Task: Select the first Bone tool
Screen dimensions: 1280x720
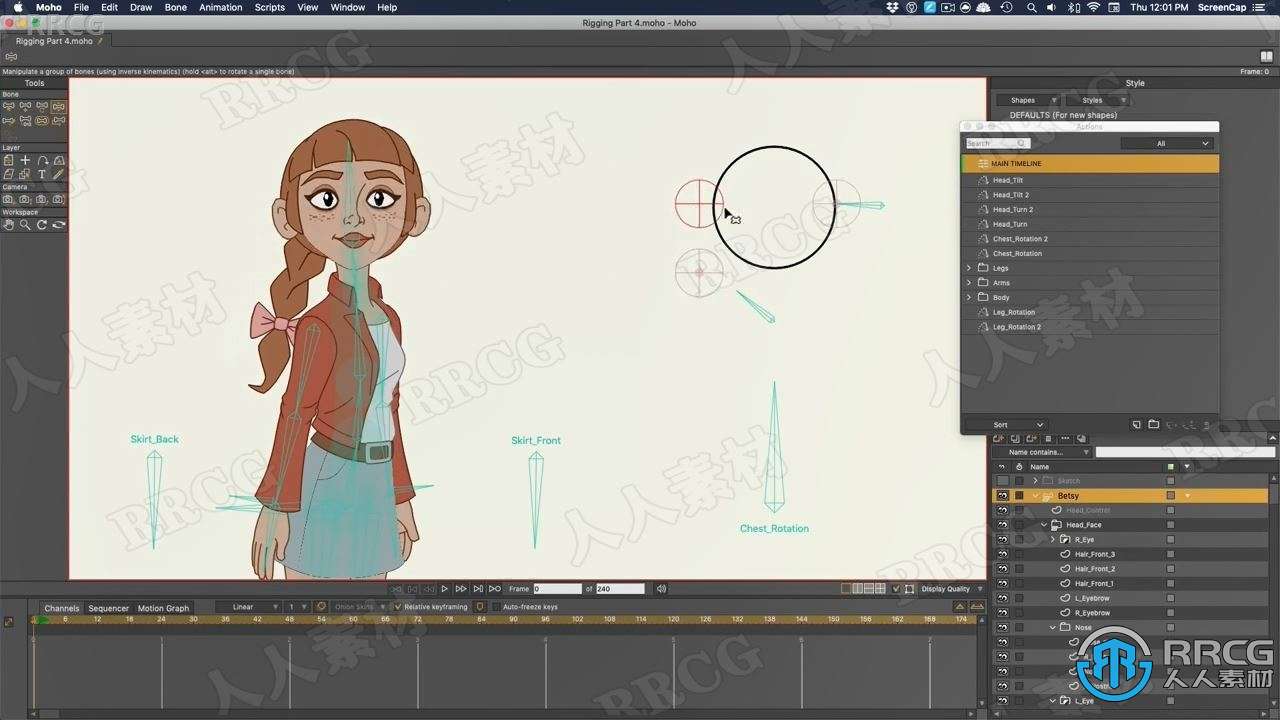Action: 8,106
